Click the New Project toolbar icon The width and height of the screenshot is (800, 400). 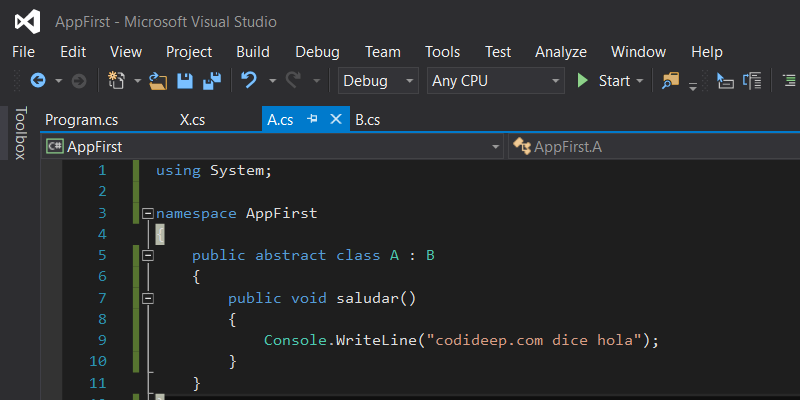point(116,81)
